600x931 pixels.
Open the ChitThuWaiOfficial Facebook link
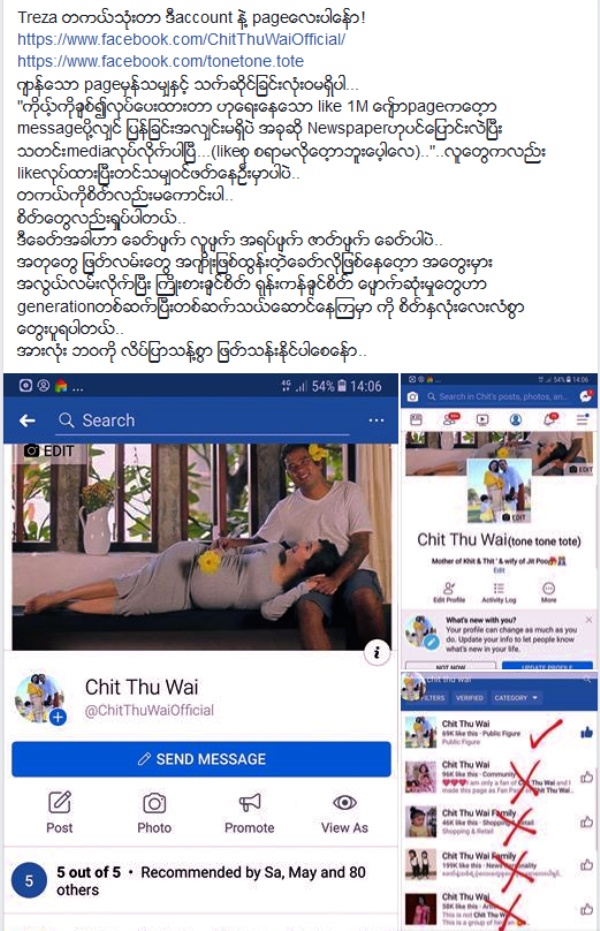click(x=181, y=40)
